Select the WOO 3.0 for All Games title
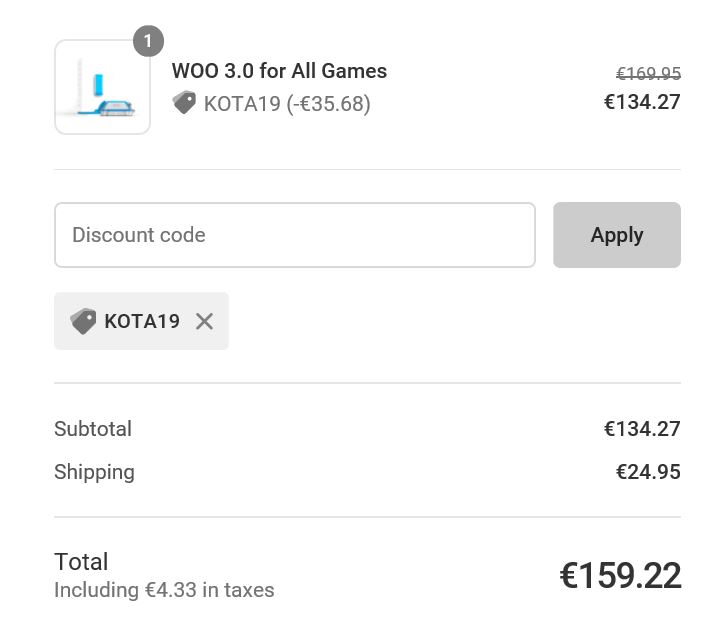 pos(279,71)
